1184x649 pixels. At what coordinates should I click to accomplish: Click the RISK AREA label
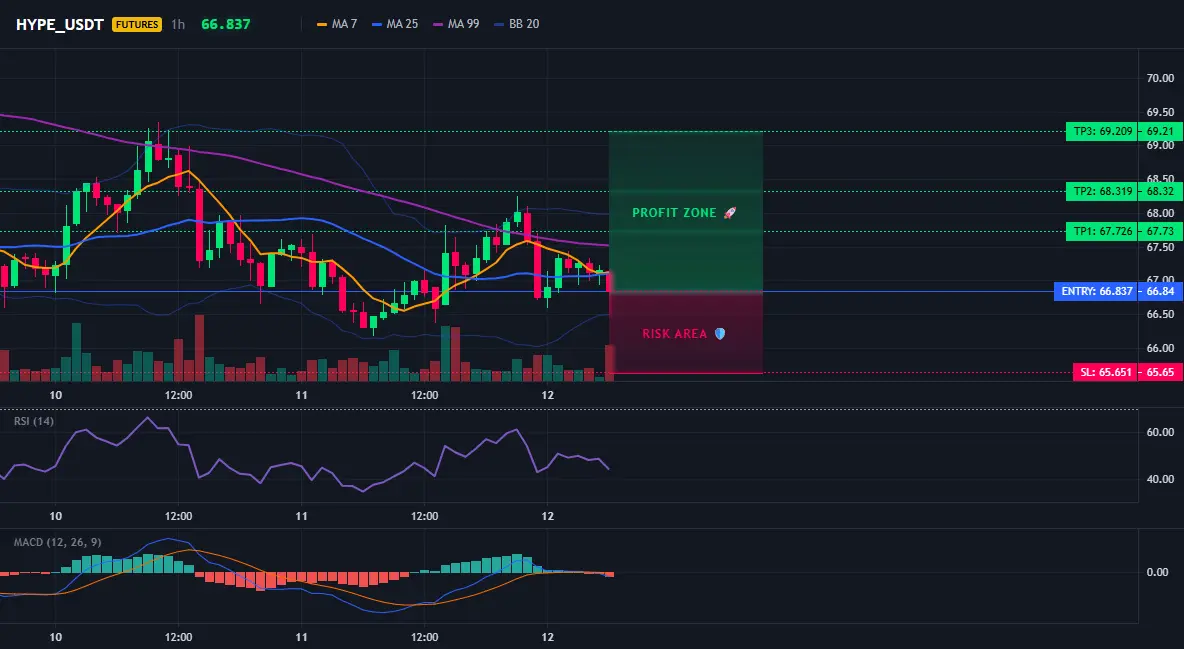point(675,334)
